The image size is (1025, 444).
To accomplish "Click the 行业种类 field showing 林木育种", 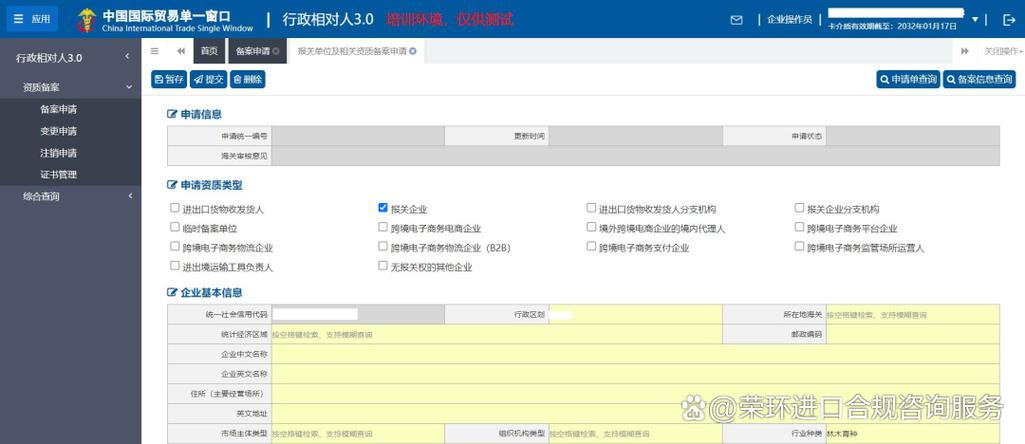I will [x=913, y=434].
